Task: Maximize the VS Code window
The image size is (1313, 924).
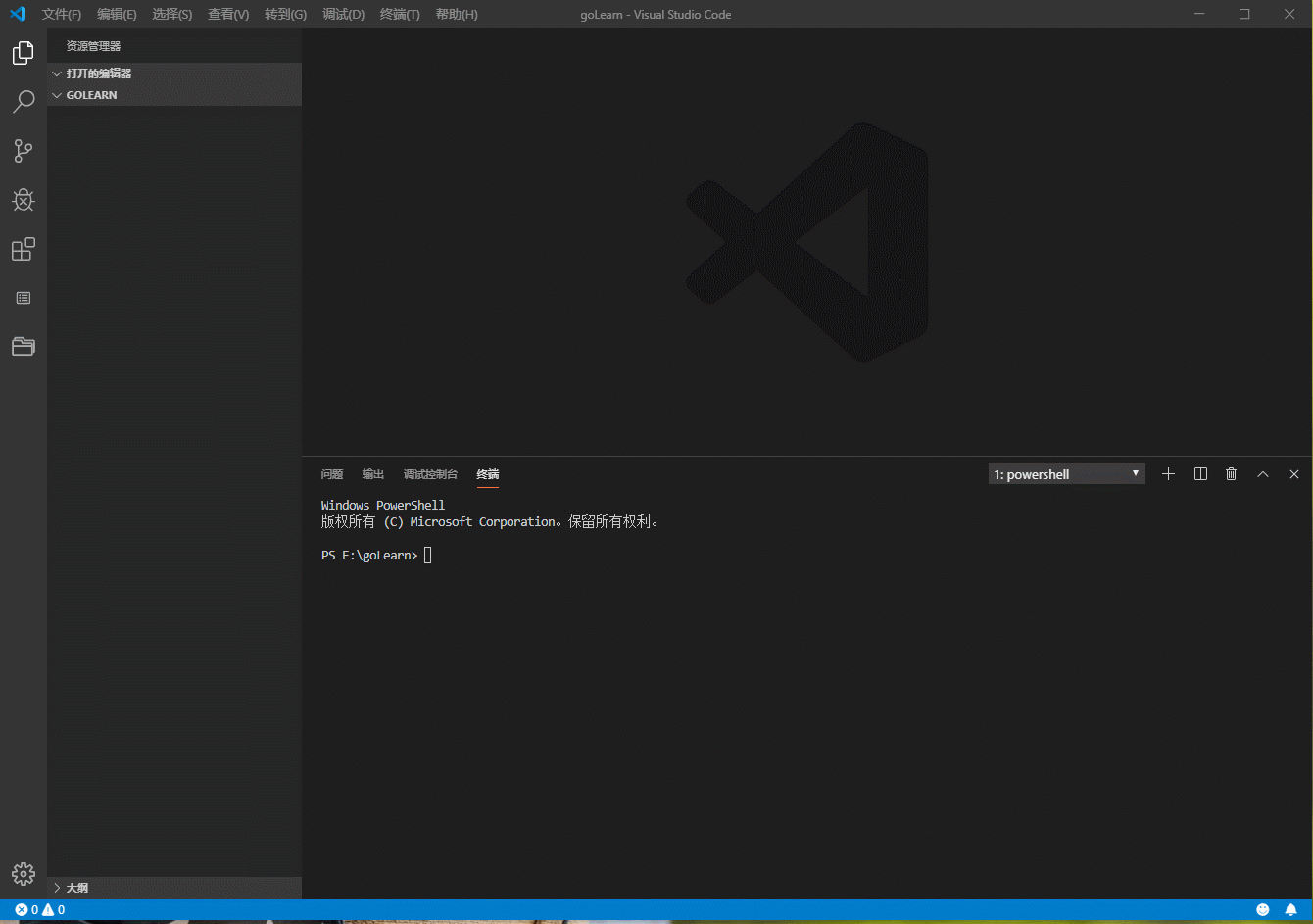Action: click(1244, 14)
